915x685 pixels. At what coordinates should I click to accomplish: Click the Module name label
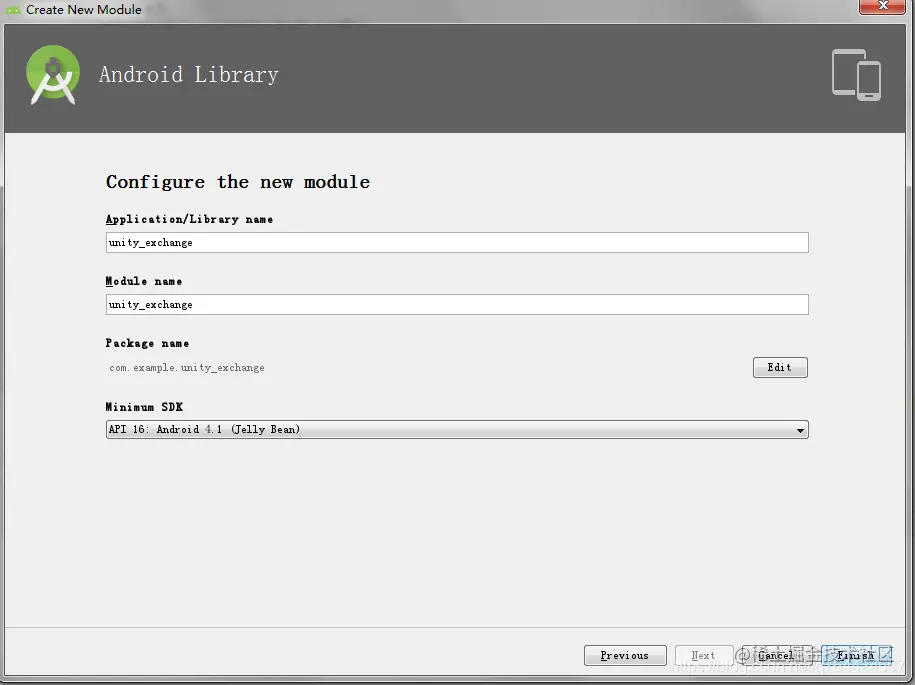(144, 281)
